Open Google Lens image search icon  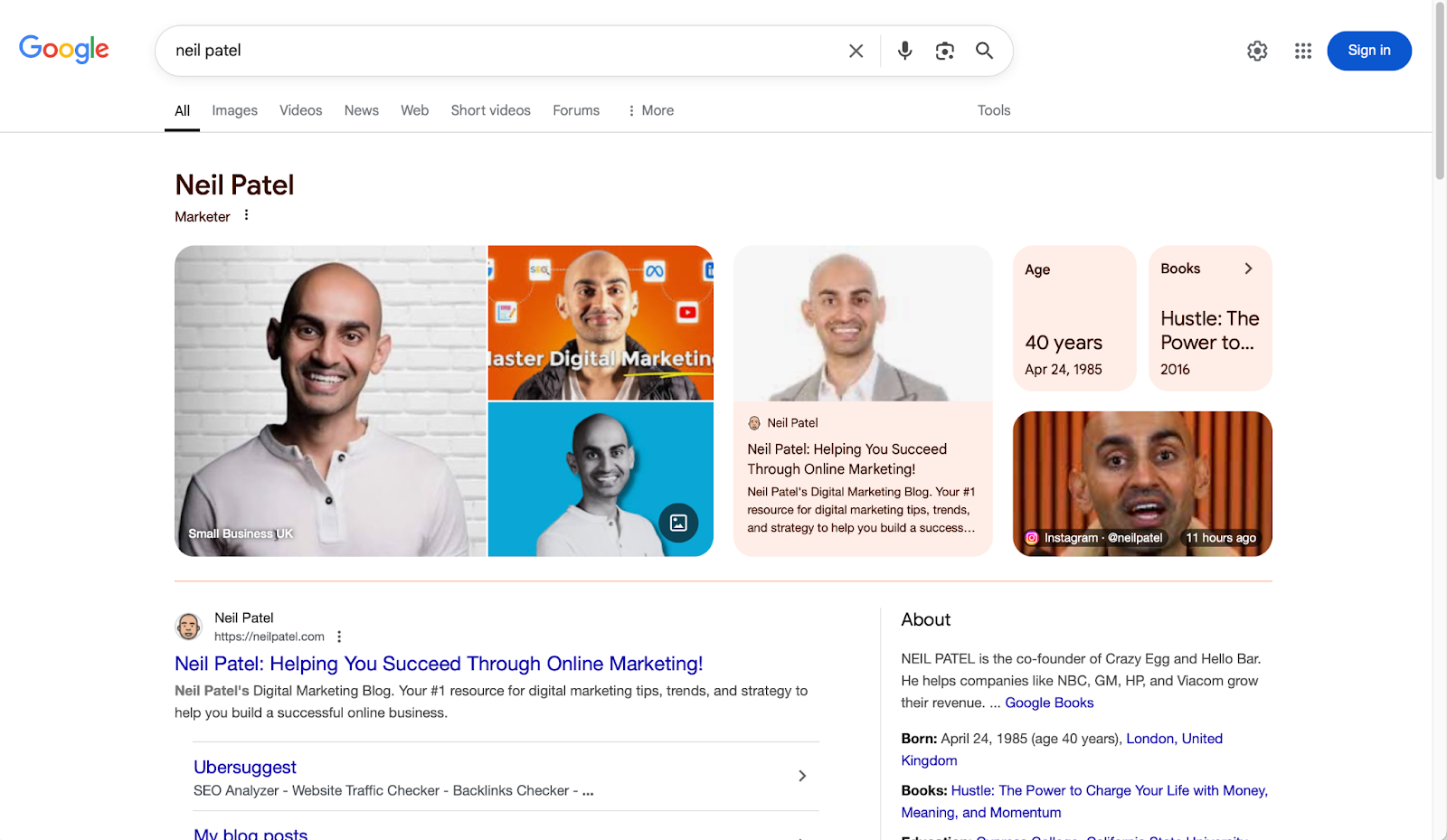click(x=944, y=51)
